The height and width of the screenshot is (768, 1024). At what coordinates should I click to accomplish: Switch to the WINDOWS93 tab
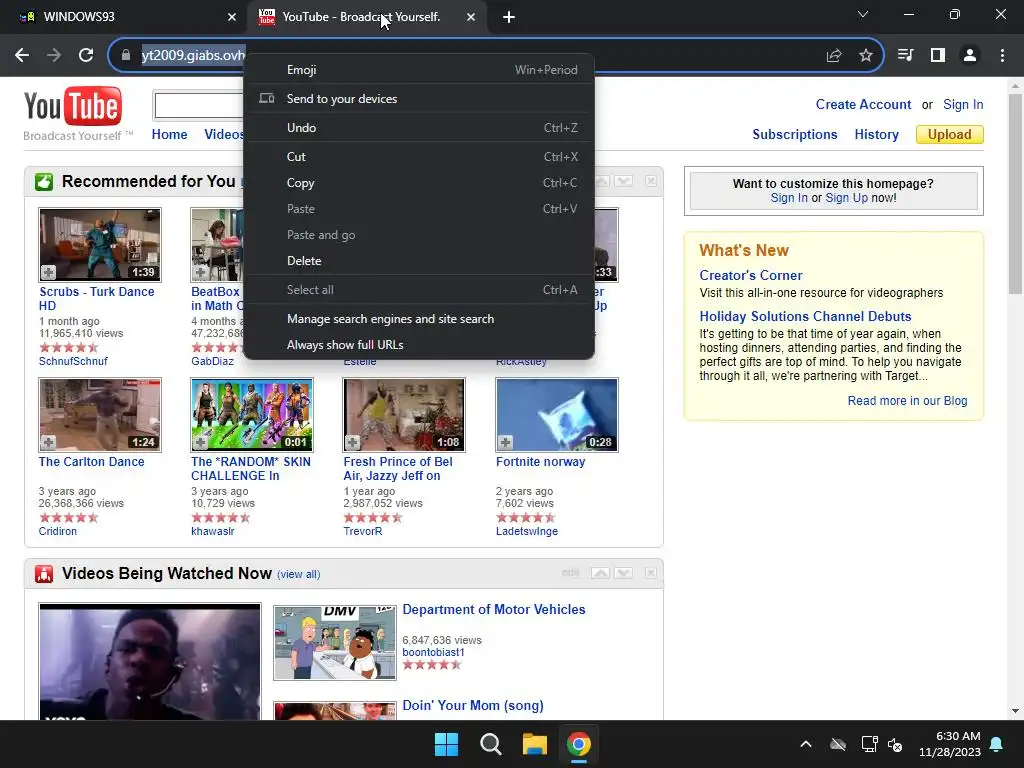point(122,17)
